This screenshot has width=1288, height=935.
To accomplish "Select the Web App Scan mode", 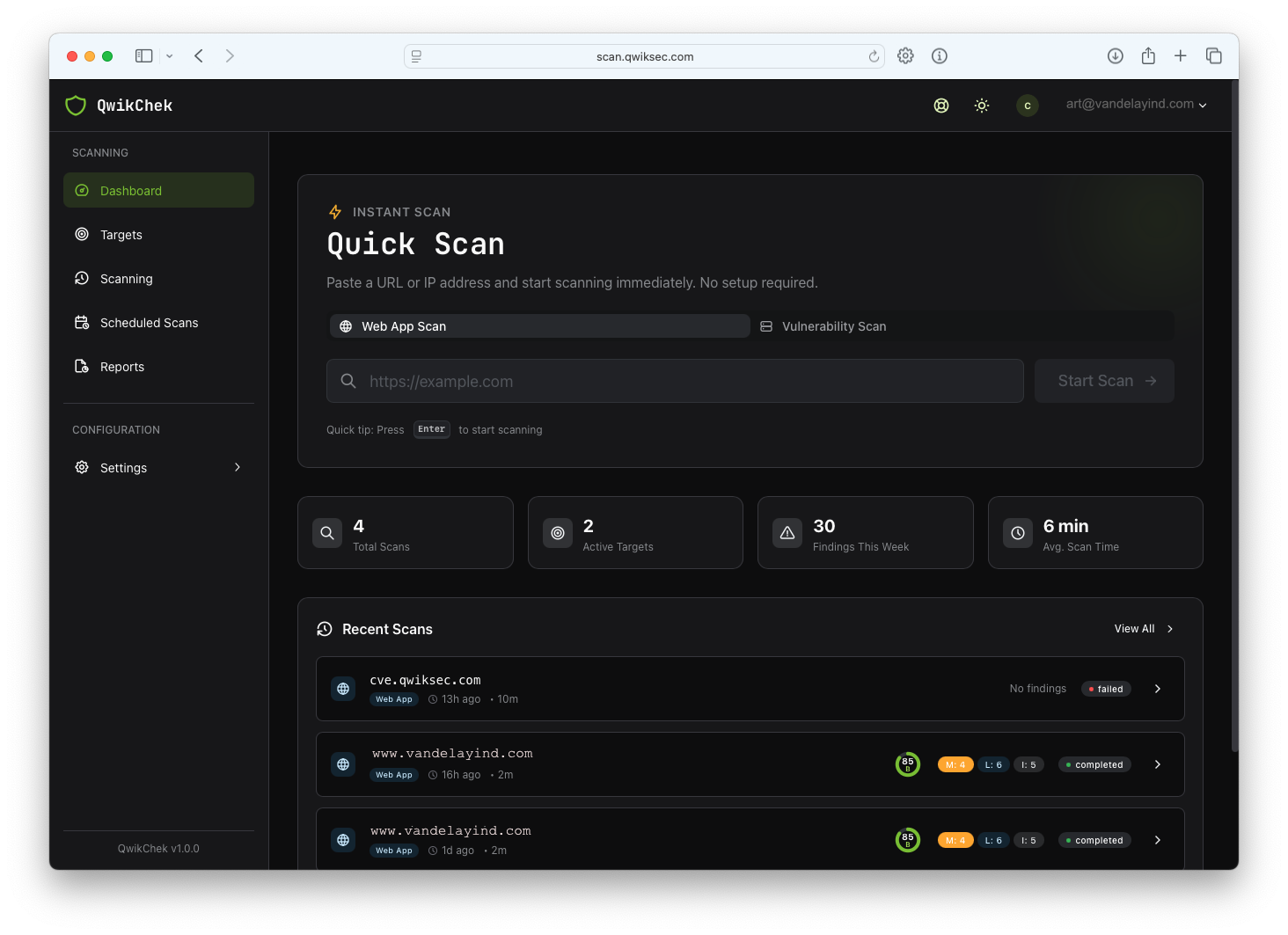I will [539, 326].
